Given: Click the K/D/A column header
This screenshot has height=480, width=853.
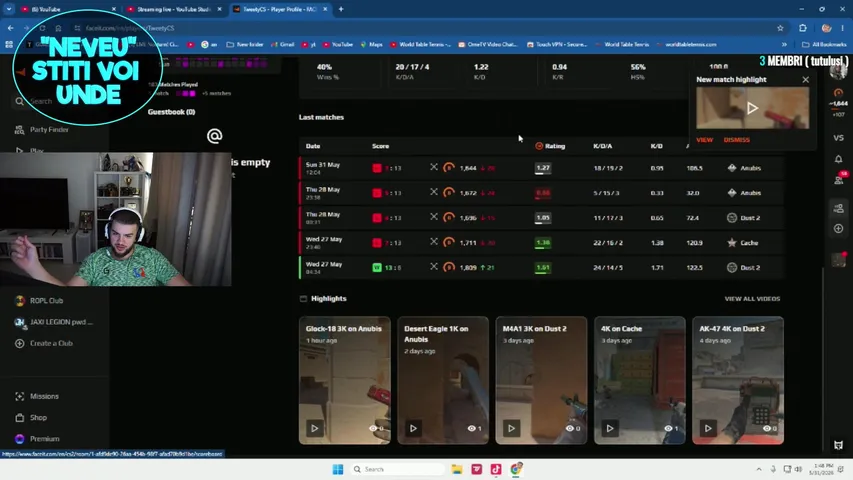Looking at the screenshot, I should pos(602,146).
